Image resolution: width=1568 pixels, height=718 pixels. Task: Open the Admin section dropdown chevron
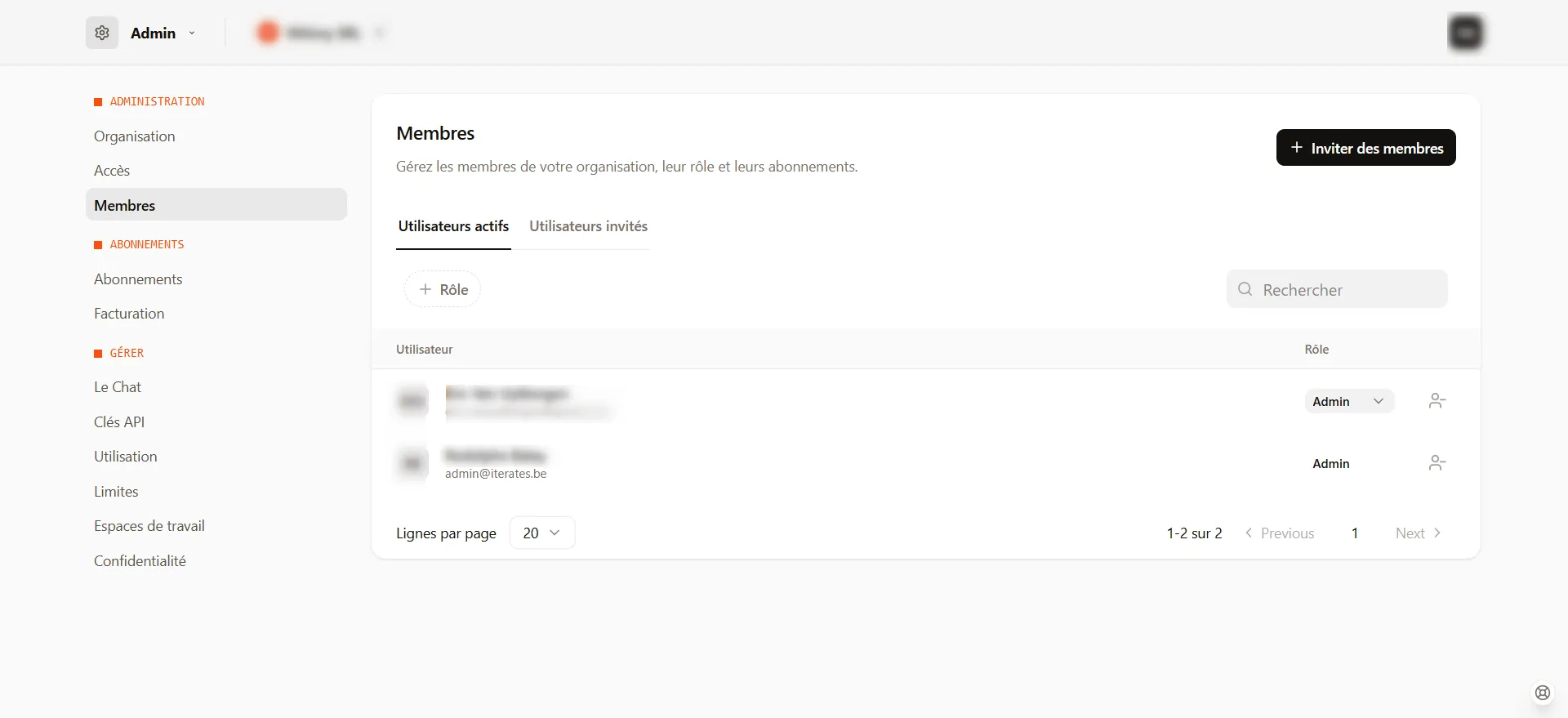192,33
